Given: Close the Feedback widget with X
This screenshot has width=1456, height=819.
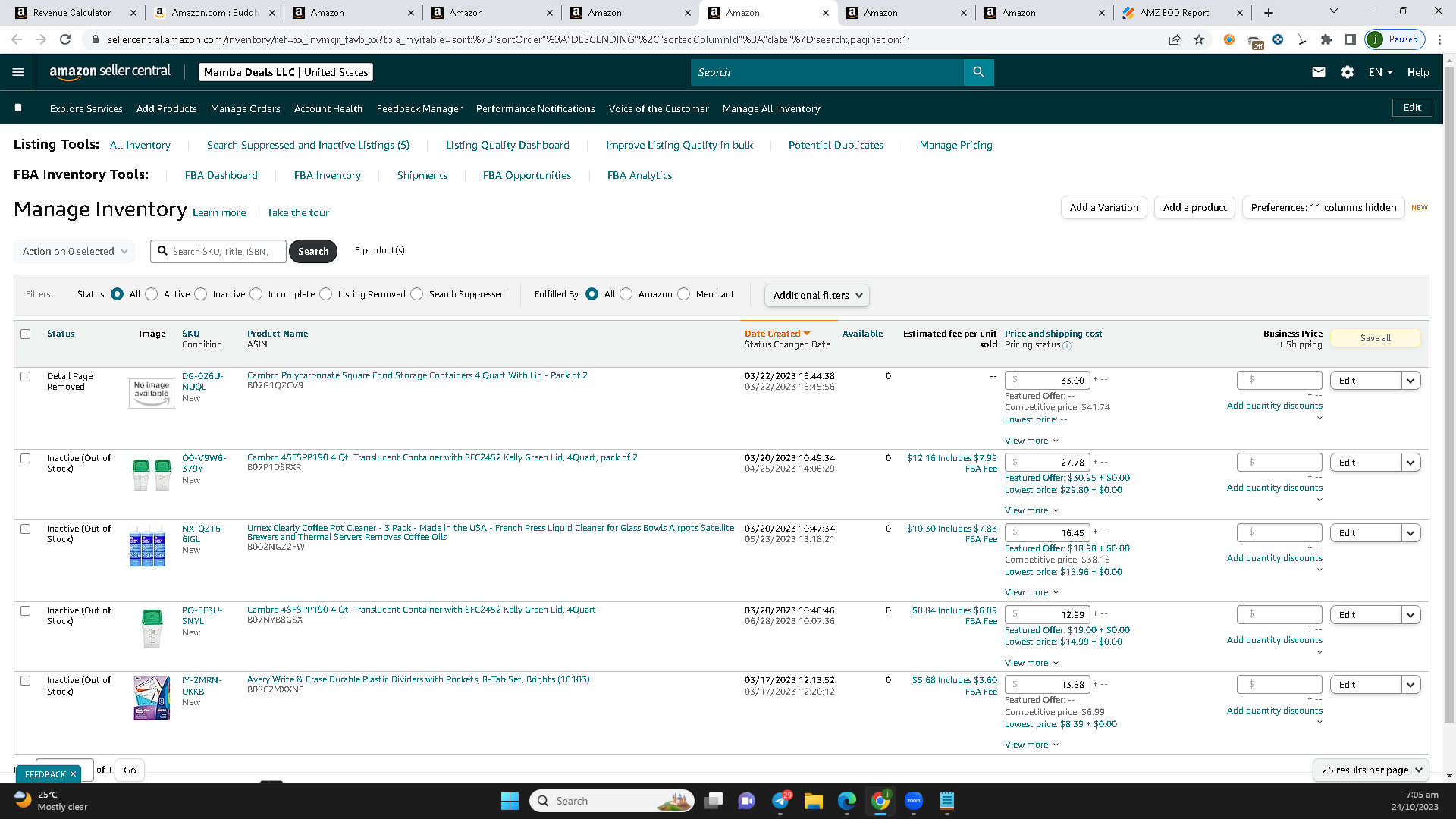Looking at the screenshot, I should click(73, 774).
